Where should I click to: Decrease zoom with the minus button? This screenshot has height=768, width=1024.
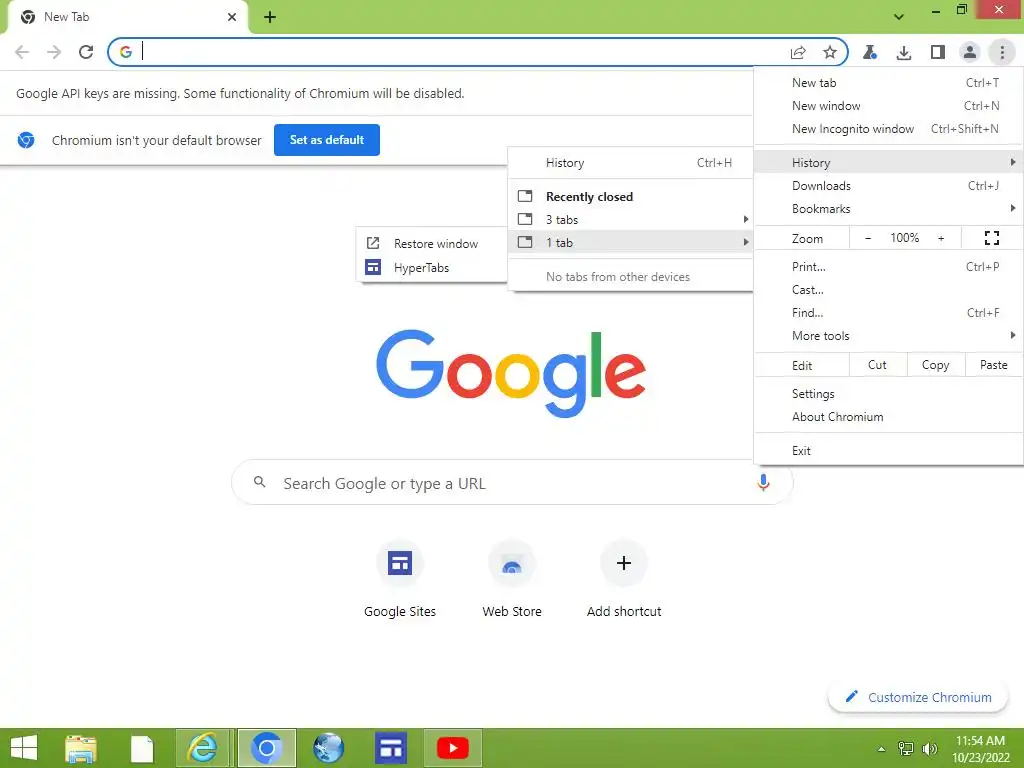coord(868,238)
